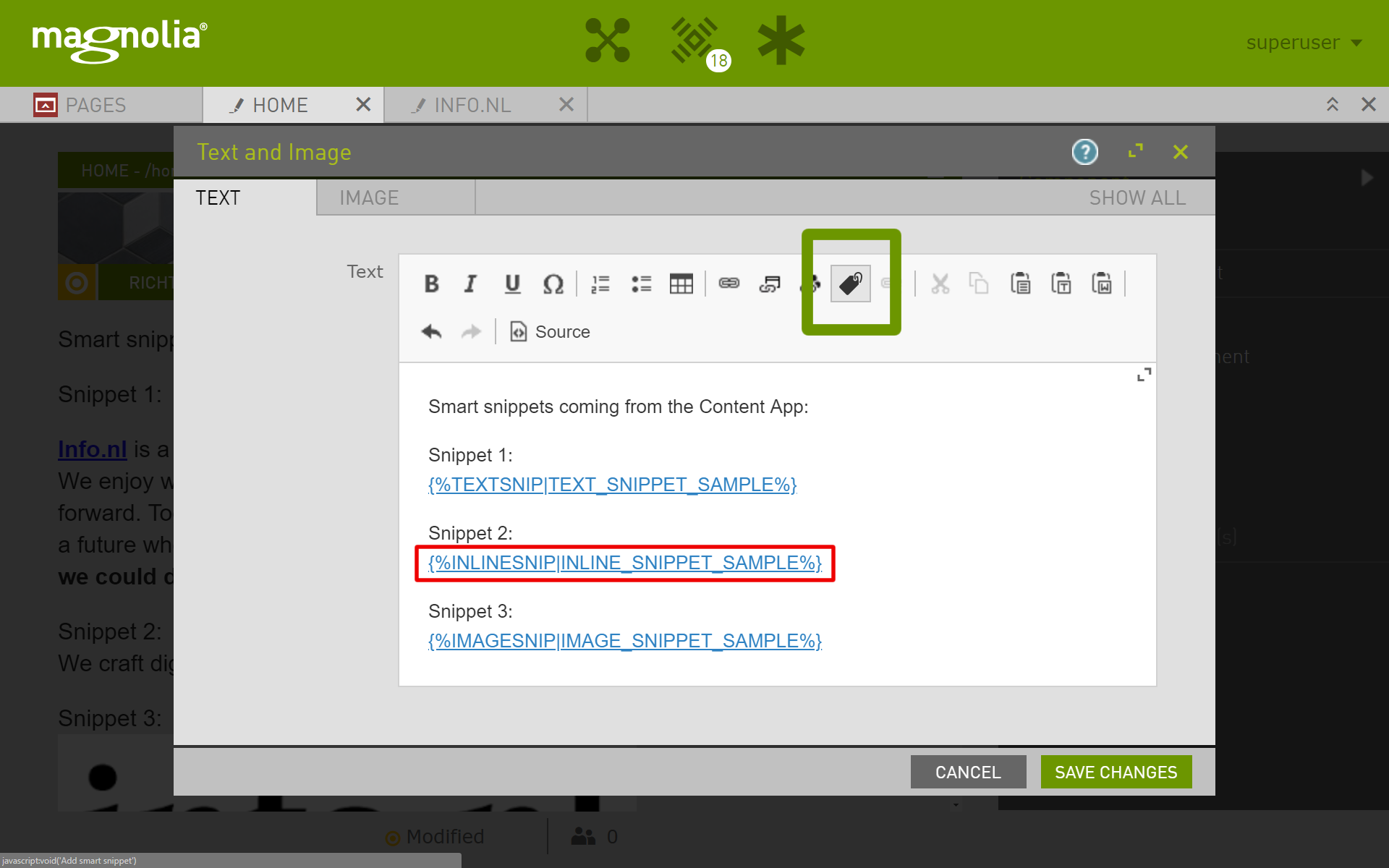The image size is (1389, 868).
Task: Insert a special character with the Omega icon
Action: click(x=553, y=284)
